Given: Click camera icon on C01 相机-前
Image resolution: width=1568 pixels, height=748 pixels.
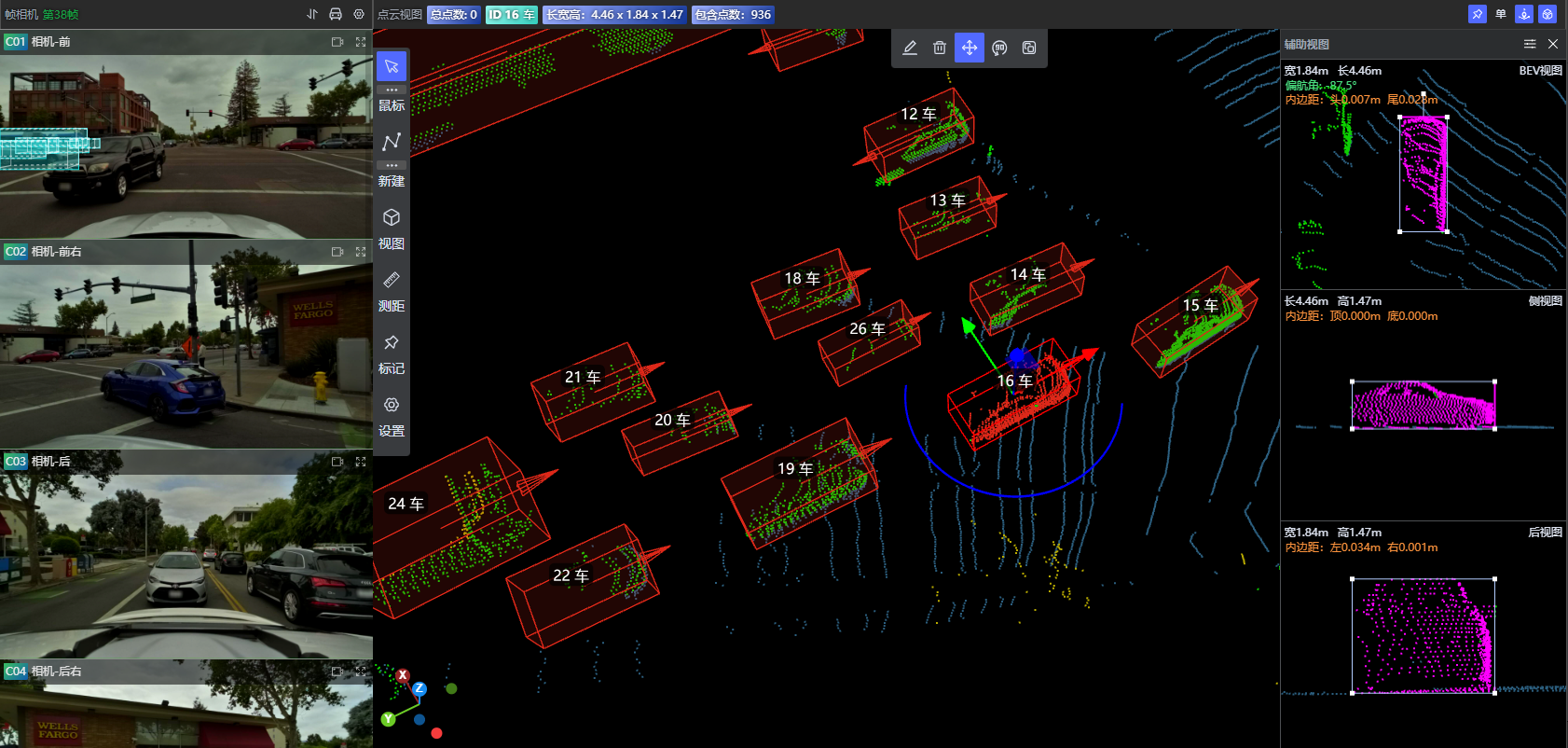Looking at the screenshot, I should [x=337, y=42].
